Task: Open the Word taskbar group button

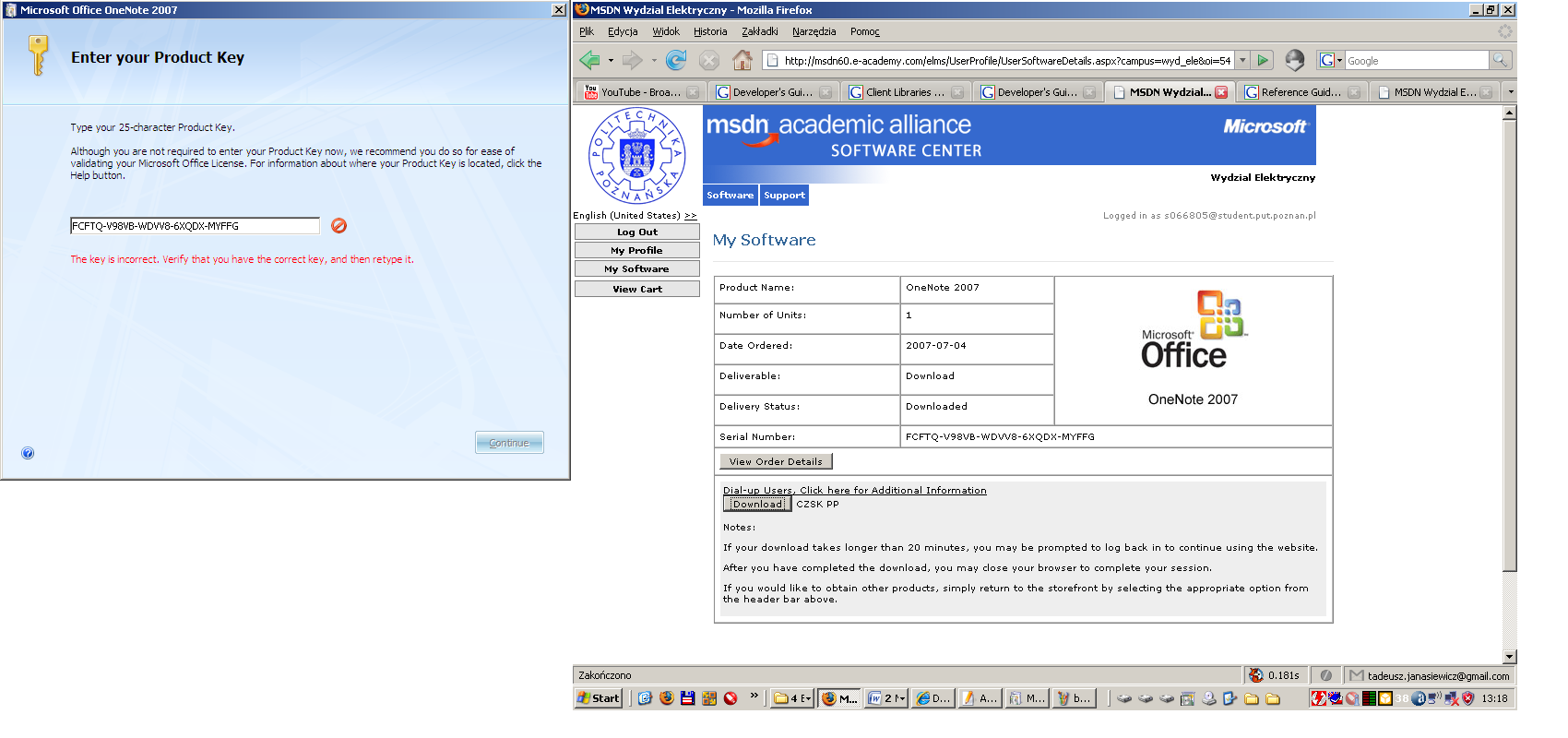Action: [886, 698]
